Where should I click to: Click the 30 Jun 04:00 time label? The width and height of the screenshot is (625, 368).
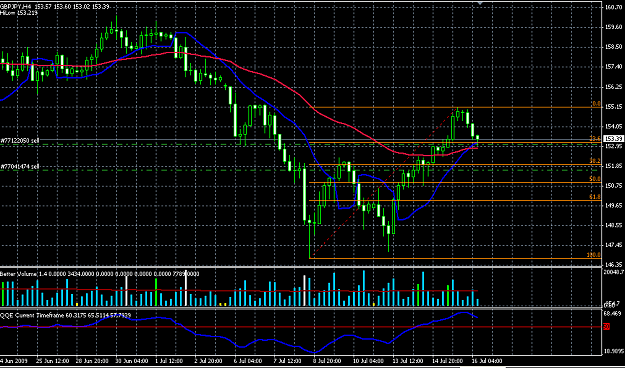click(x=132, y=361)
